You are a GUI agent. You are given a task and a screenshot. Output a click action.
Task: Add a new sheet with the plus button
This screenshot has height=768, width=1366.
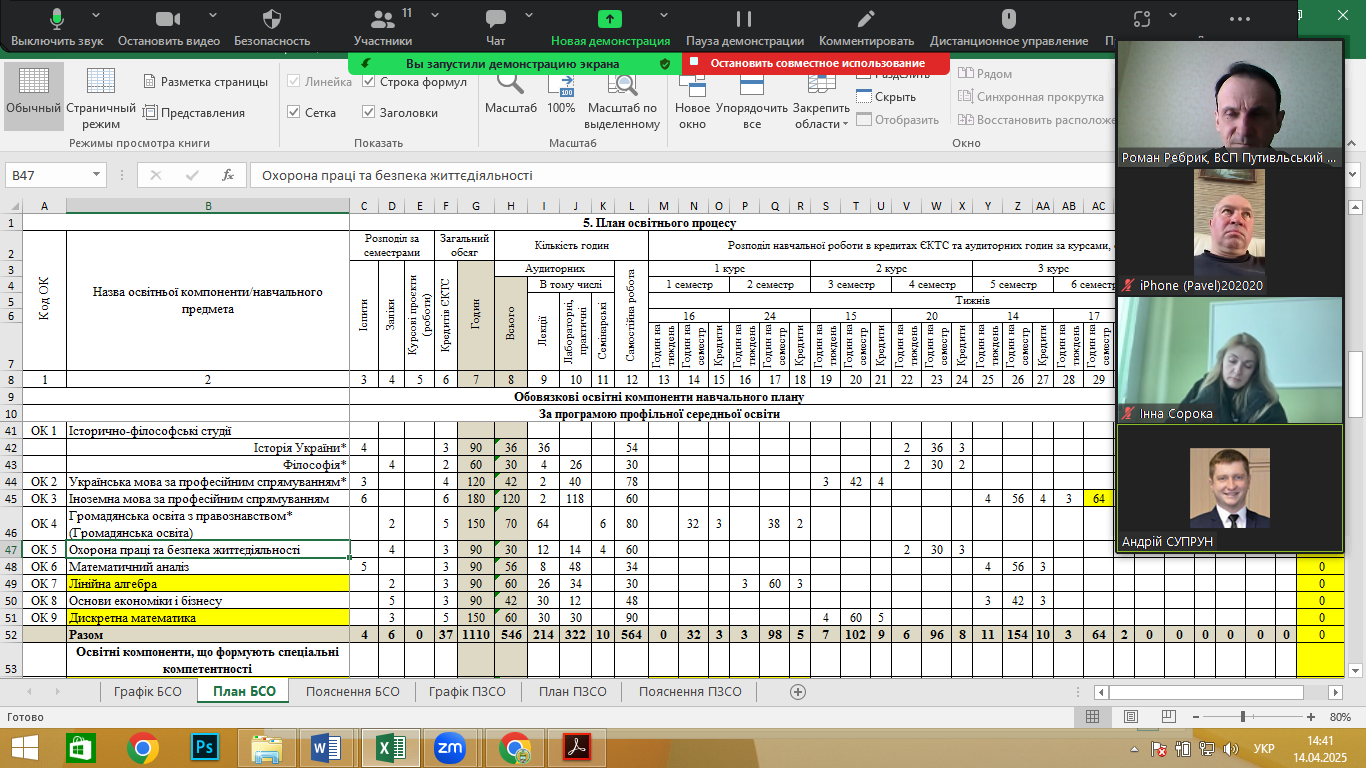(x=797, y=691)
